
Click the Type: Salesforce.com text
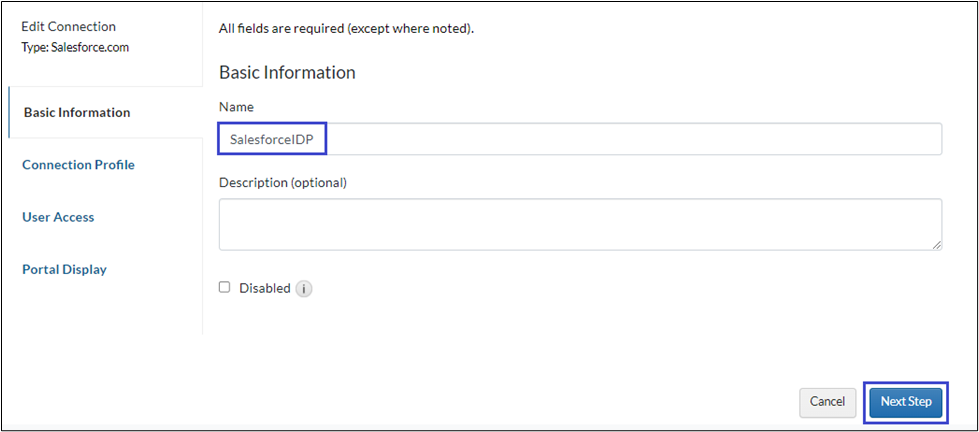[75, 46]
